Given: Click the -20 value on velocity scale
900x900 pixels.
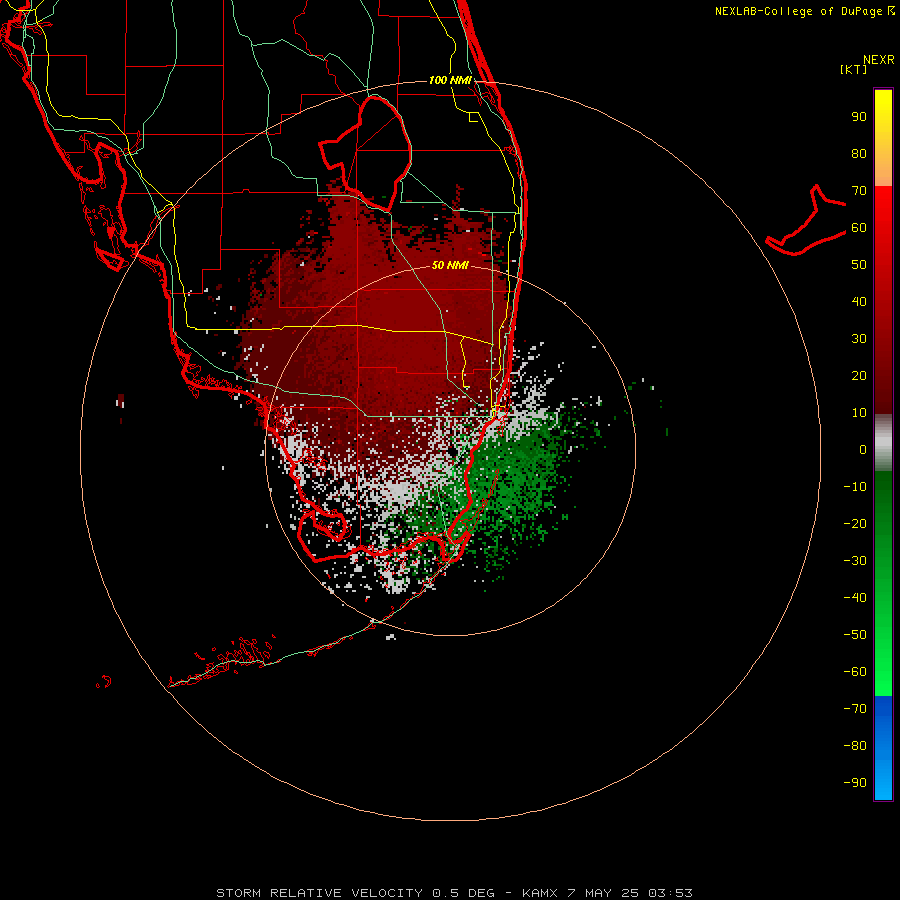Looking at the screenshot, I should point(855,523).
